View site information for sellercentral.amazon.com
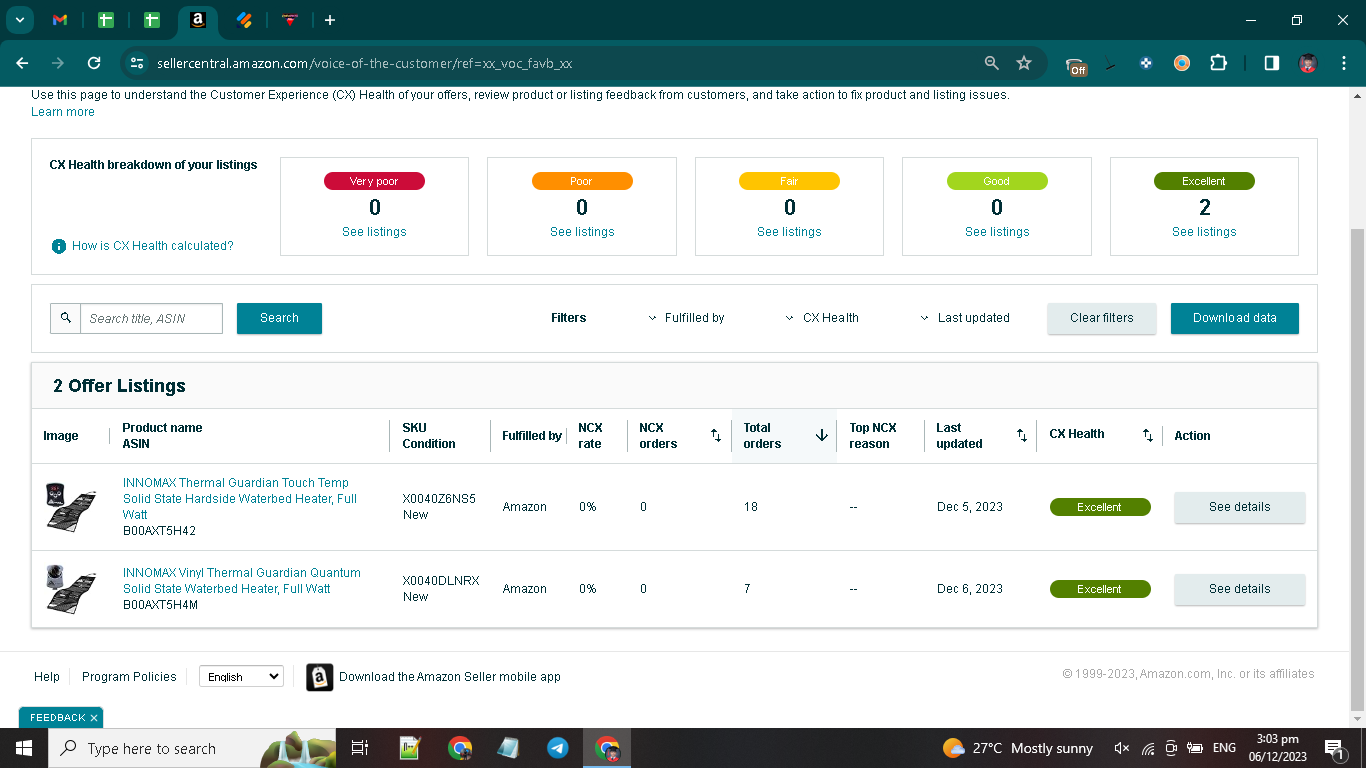Image resolution: width=1366 pixels, height=768 pixels. (x=138, y=63)
